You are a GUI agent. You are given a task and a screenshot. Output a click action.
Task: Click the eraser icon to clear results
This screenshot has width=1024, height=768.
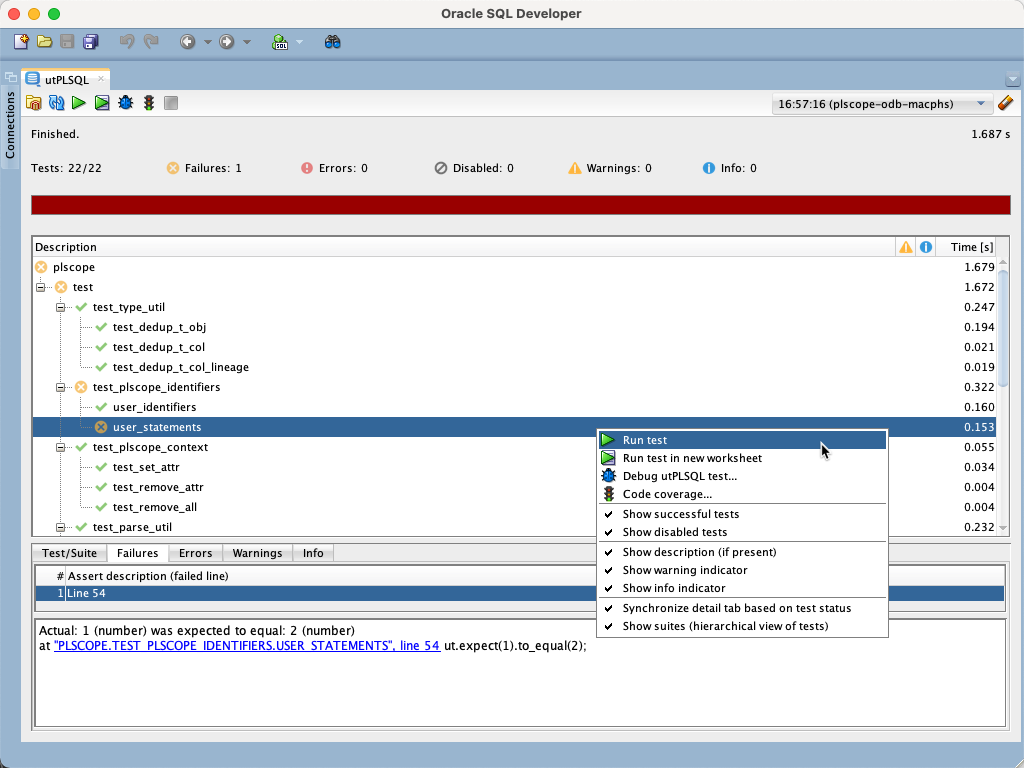tap(1005, 102)
